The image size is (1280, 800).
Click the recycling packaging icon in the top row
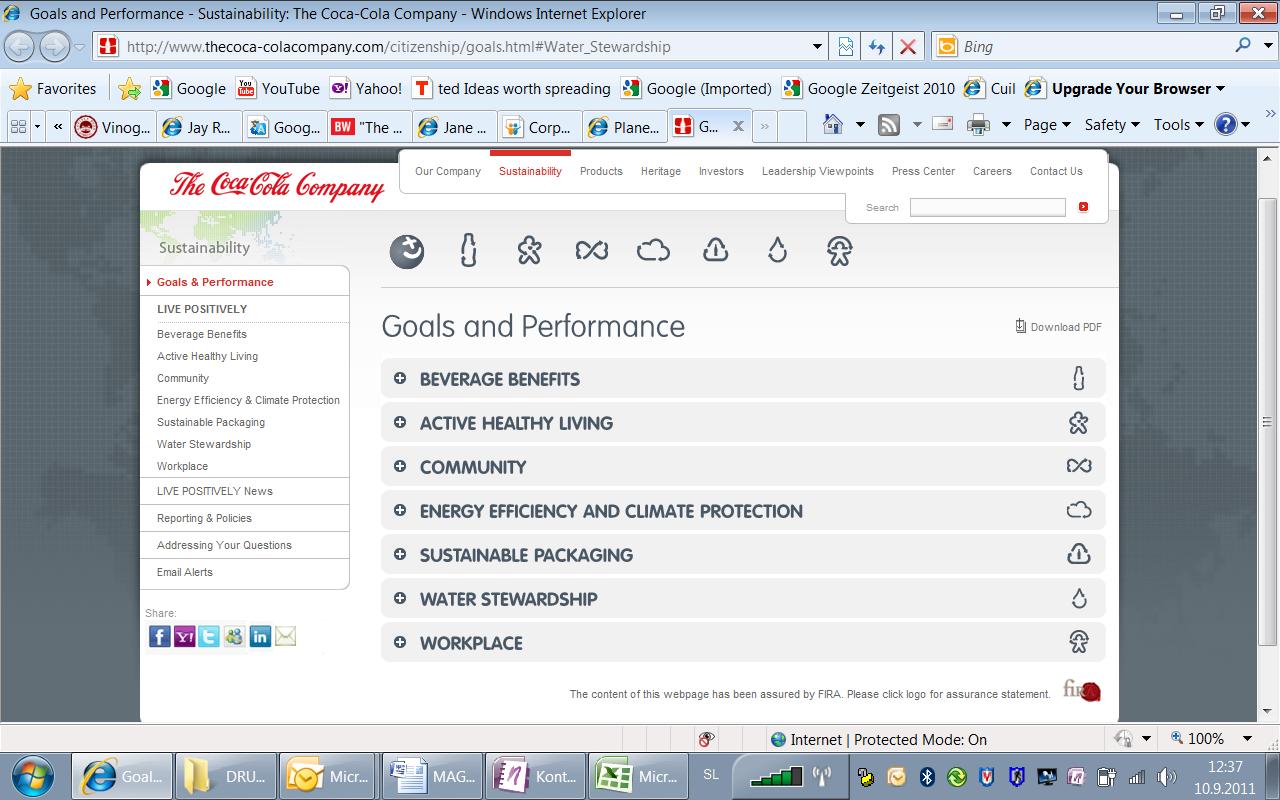tap(715, 250)
